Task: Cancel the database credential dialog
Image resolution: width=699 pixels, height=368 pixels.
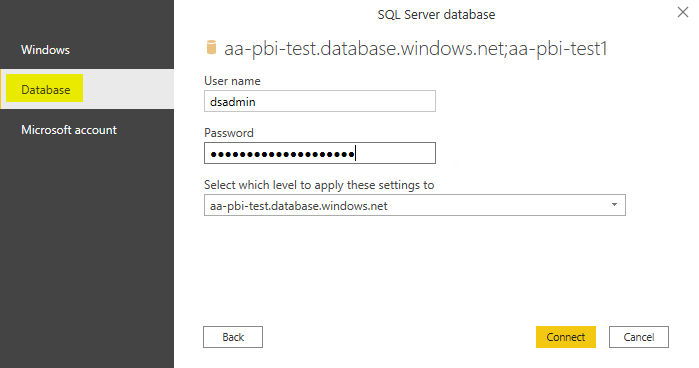Action: [x=639, y=337]
